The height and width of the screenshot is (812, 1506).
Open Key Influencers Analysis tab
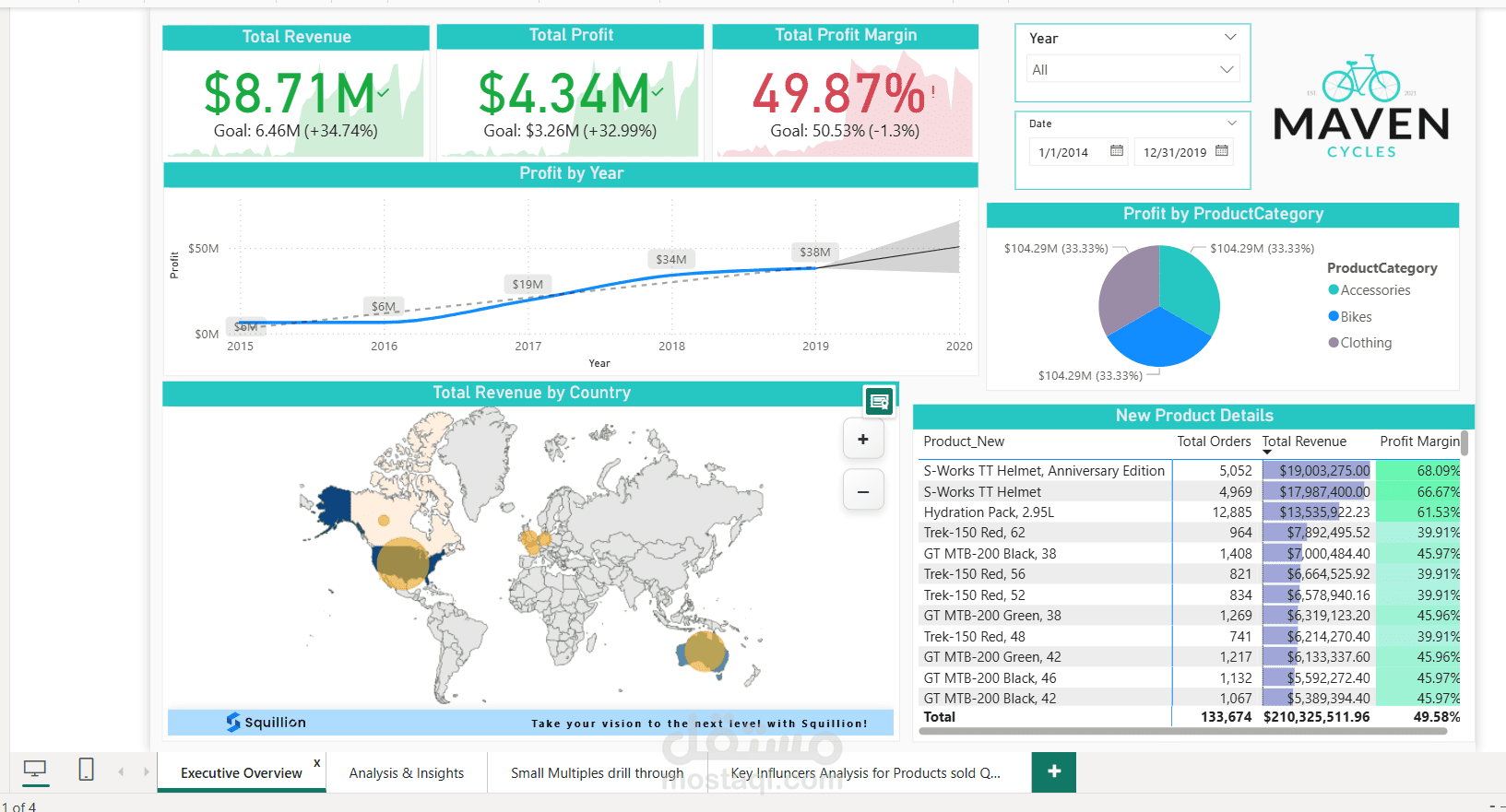click(x=866, y=772)
